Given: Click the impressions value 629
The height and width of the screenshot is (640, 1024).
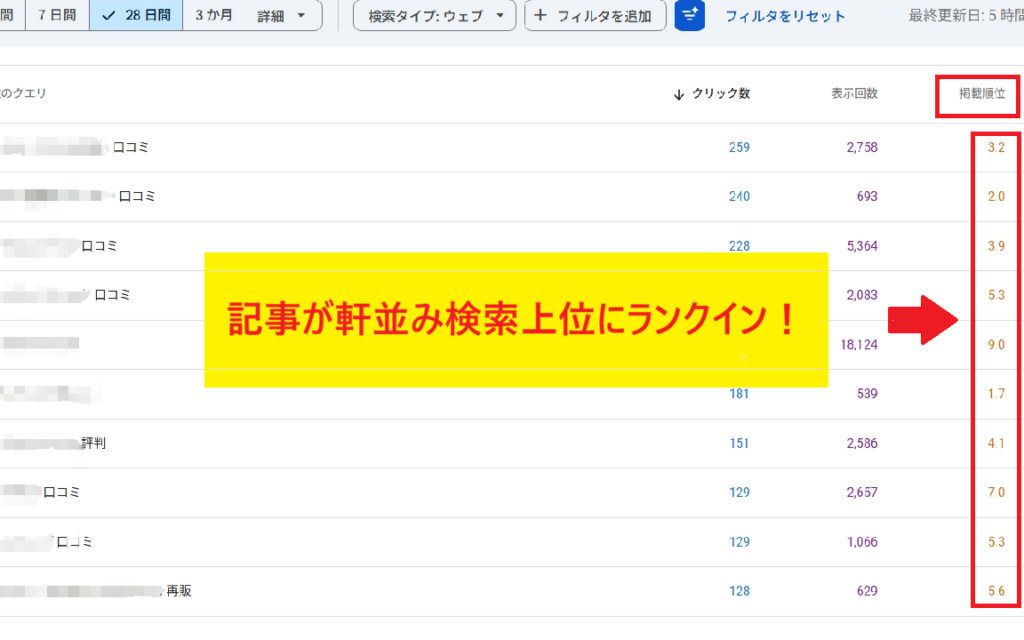Looking at the screenshot, I should coord(867,591).
